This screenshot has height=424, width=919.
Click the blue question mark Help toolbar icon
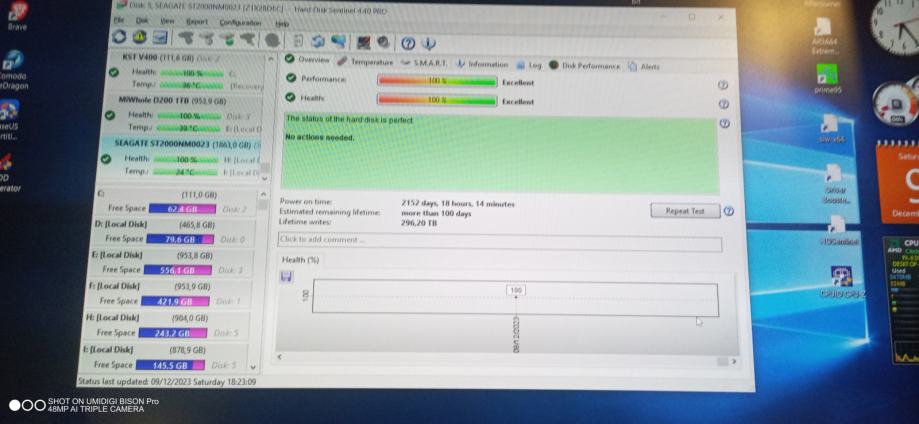409,43
